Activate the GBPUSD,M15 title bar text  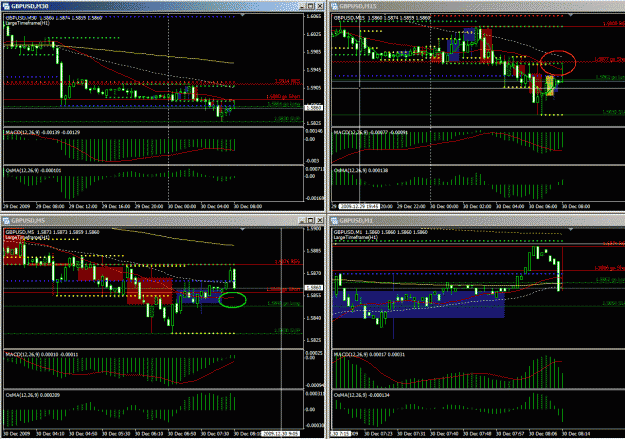358,6
